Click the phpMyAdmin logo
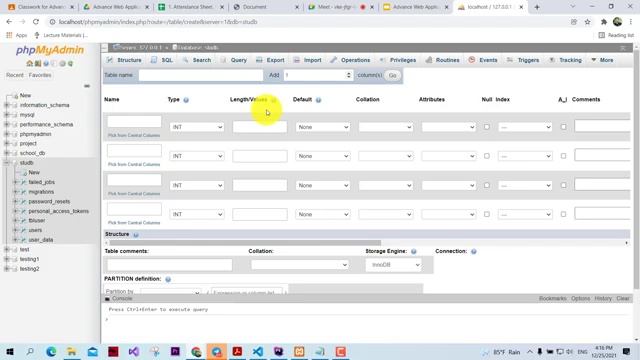Screen dimensions: 640x360 click(50, 50)
